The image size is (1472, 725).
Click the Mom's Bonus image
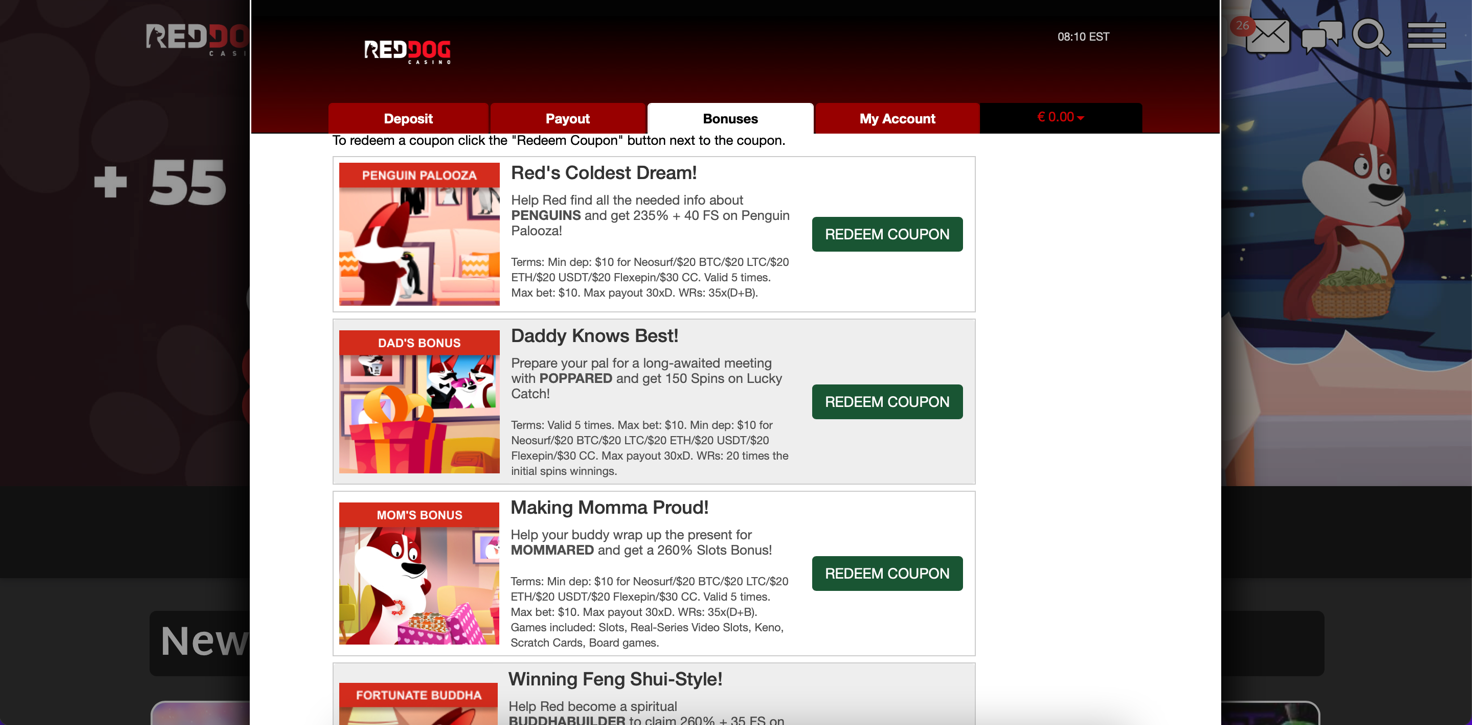click(419, 574)
